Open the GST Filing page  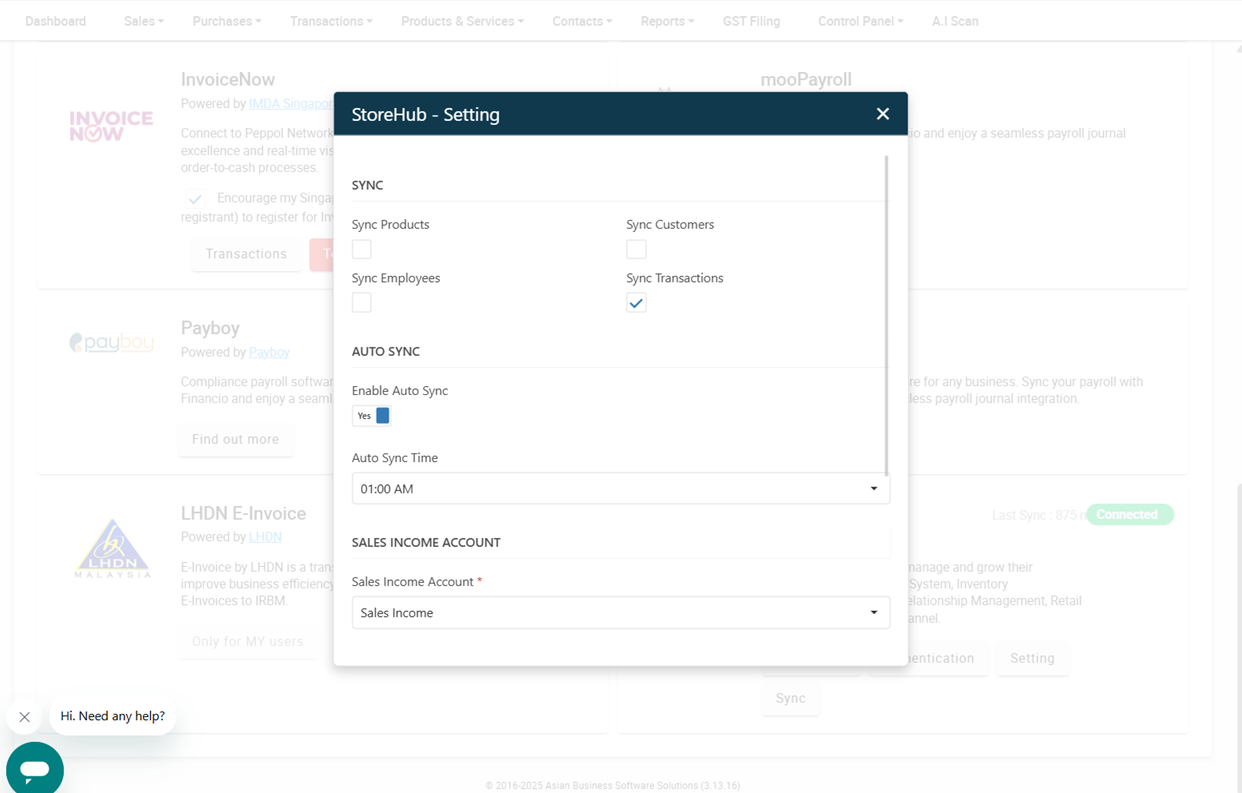751,21
